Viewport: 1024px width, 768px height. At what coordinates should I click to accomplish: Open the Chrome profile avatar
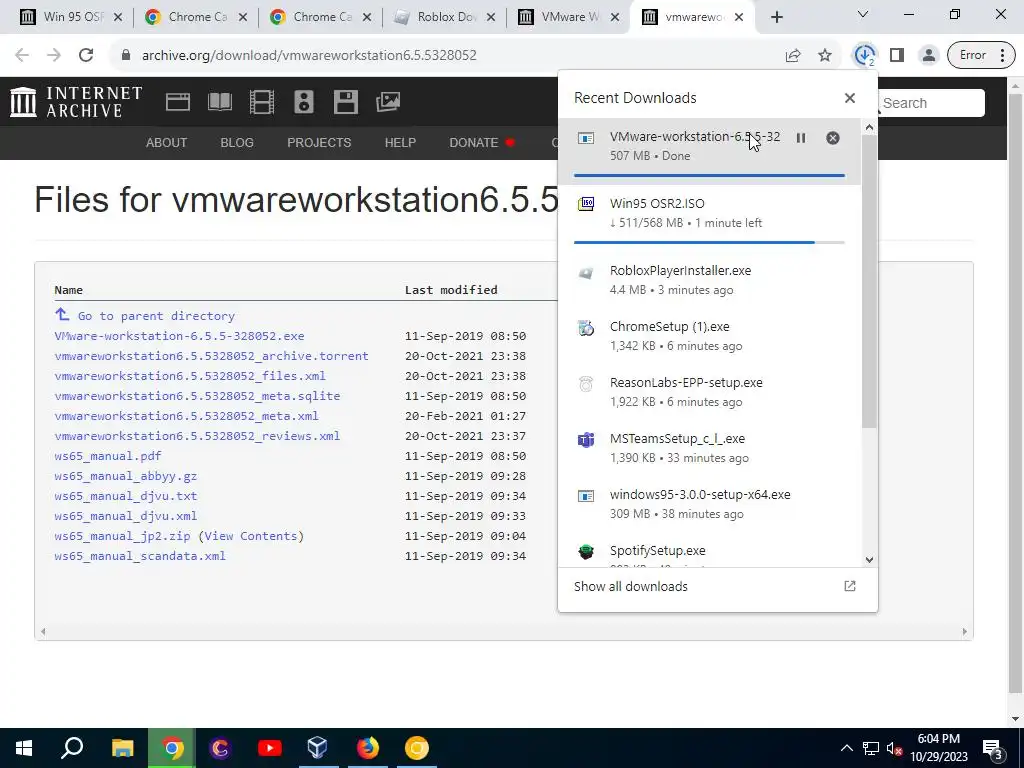[928, 56]
